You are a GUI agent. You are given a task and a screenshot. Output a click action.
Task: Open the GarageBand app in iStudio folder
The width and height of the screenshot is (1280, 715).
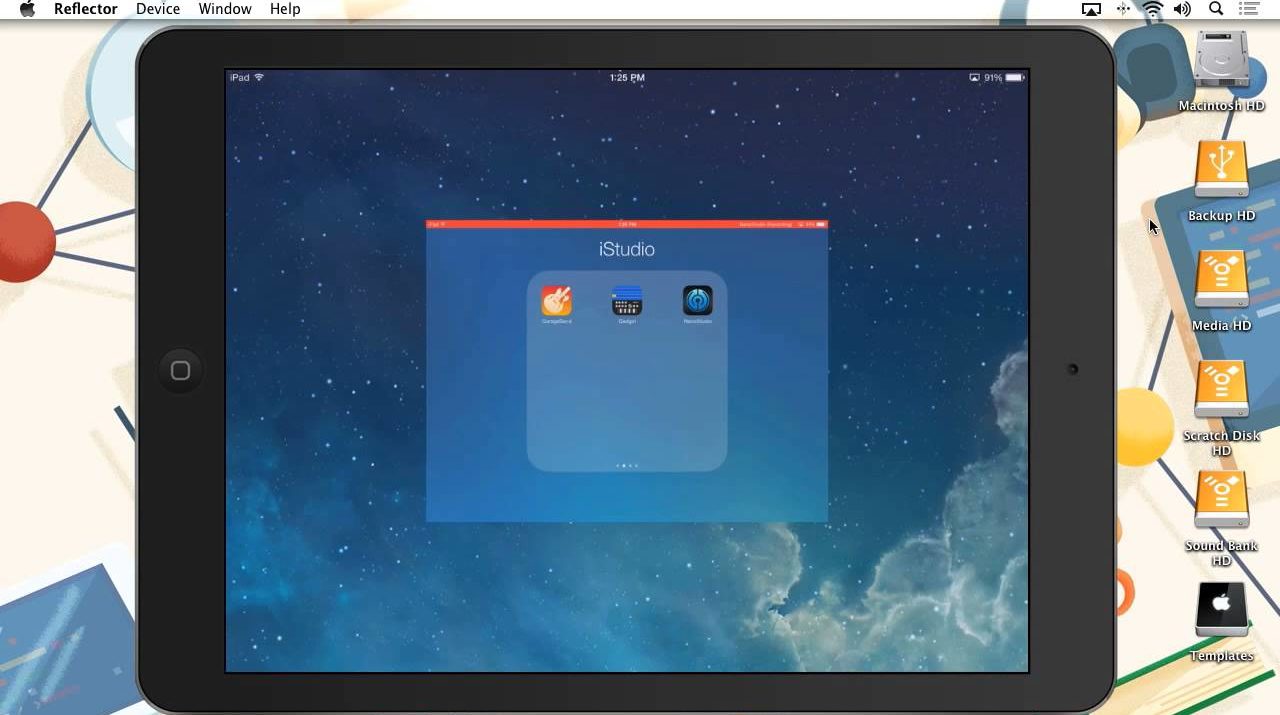click(x=556, y=301)
